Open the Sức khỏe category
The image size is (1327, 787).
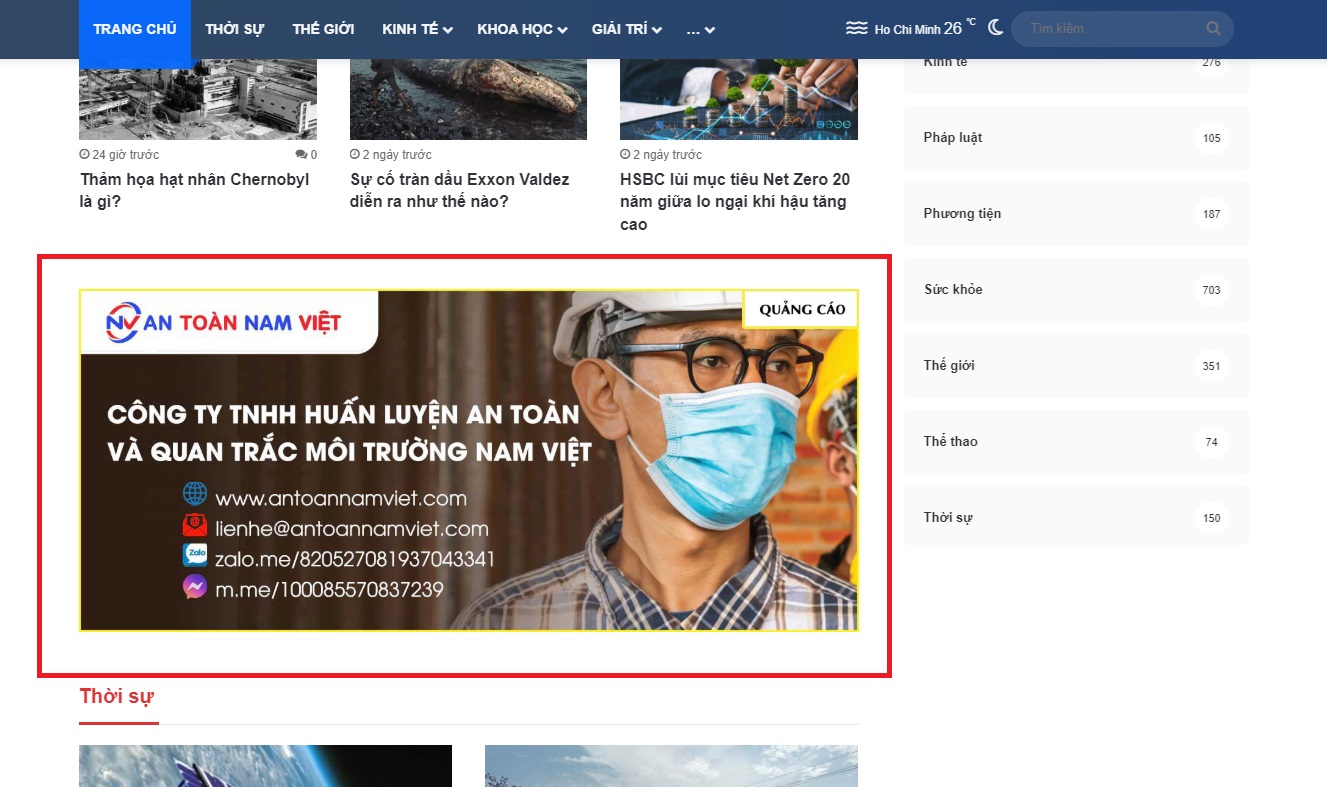[1076, 290]
